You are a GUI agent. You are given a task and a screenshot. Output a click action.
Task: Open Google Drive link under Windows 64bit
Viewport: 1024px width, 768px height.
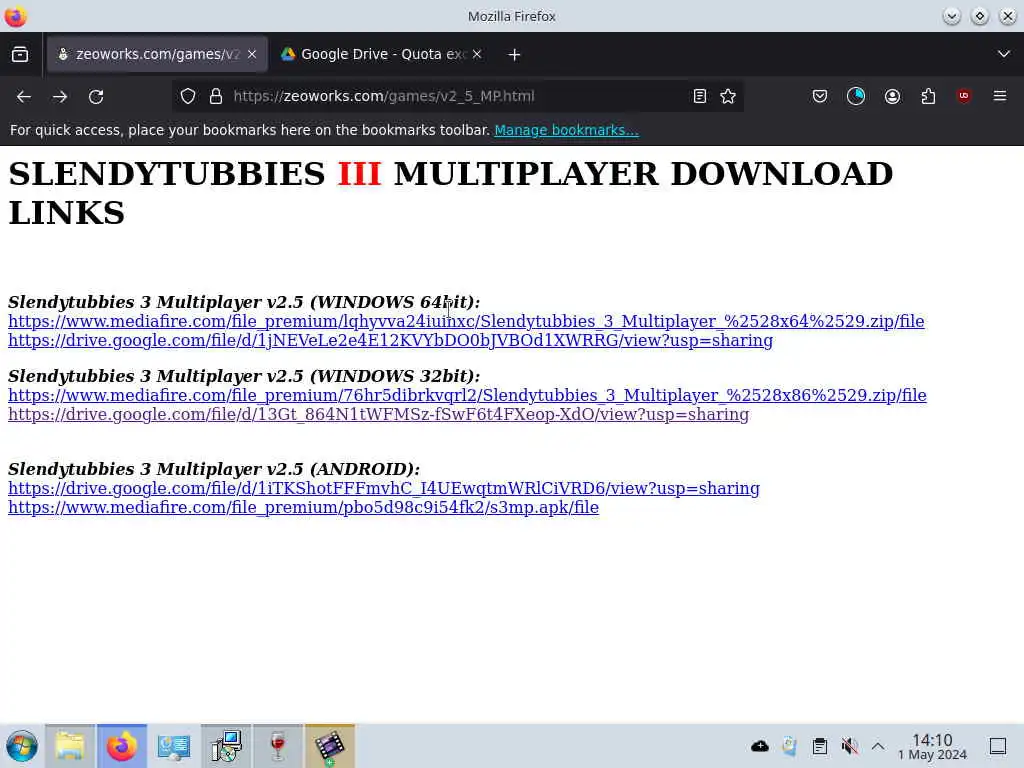pyautogui.click(x=391, y=340)
